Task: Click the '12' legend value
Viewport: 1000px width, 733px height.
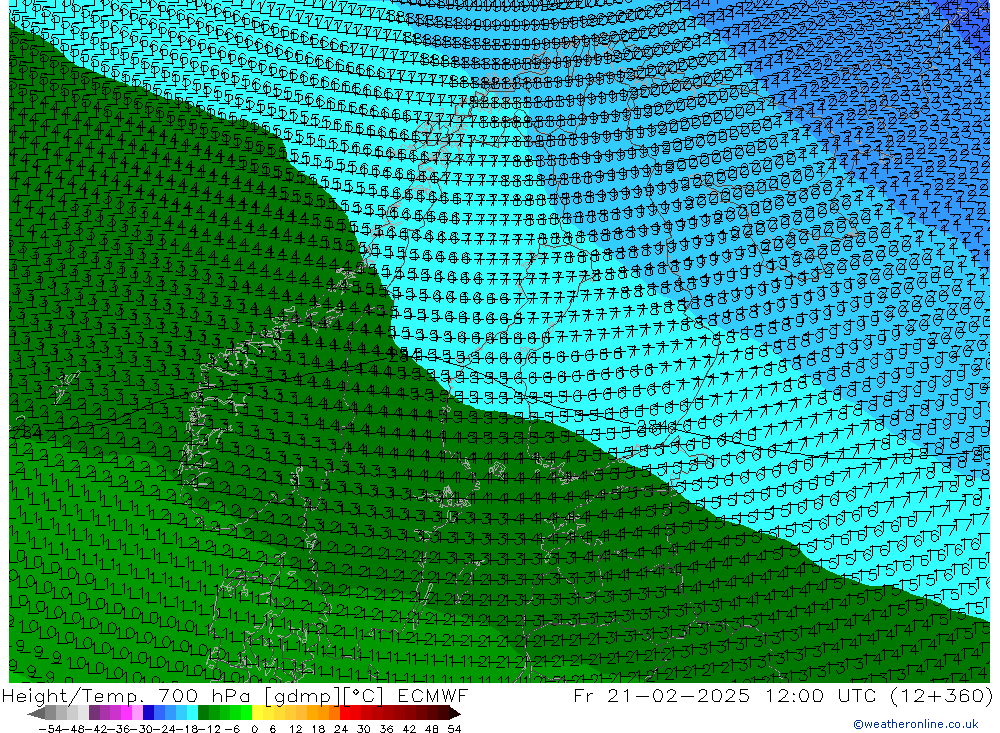Action: click(295, 729)
